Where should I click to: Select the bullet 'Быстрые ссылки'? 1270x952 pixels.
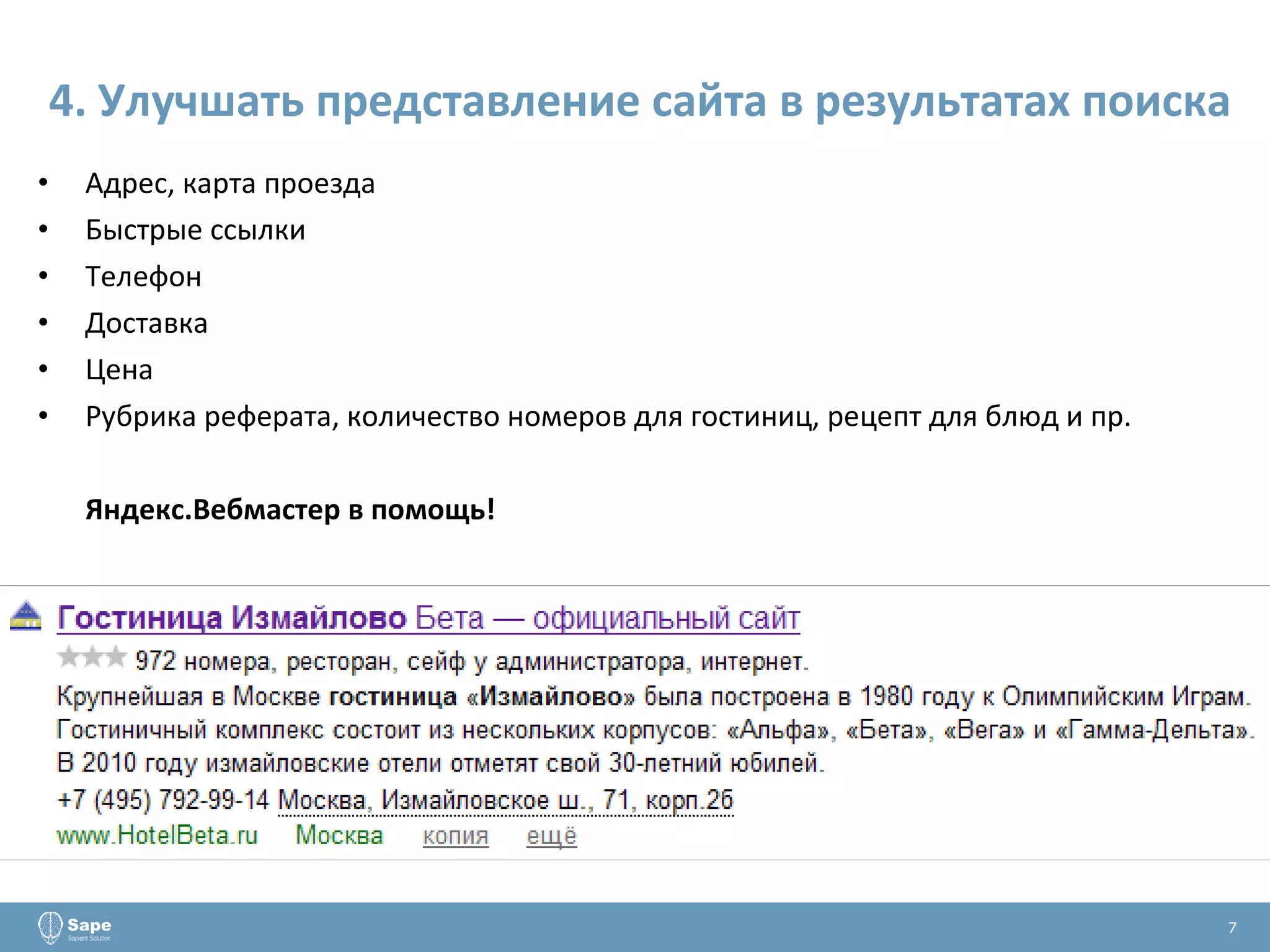click(195, 231)
